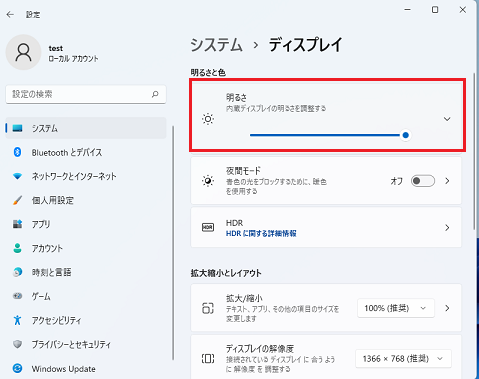Screen dimensions: 479x379
Task: Open Bluetooth とデバイス settings
Action: pyautogui.click(x=86, y=152)
